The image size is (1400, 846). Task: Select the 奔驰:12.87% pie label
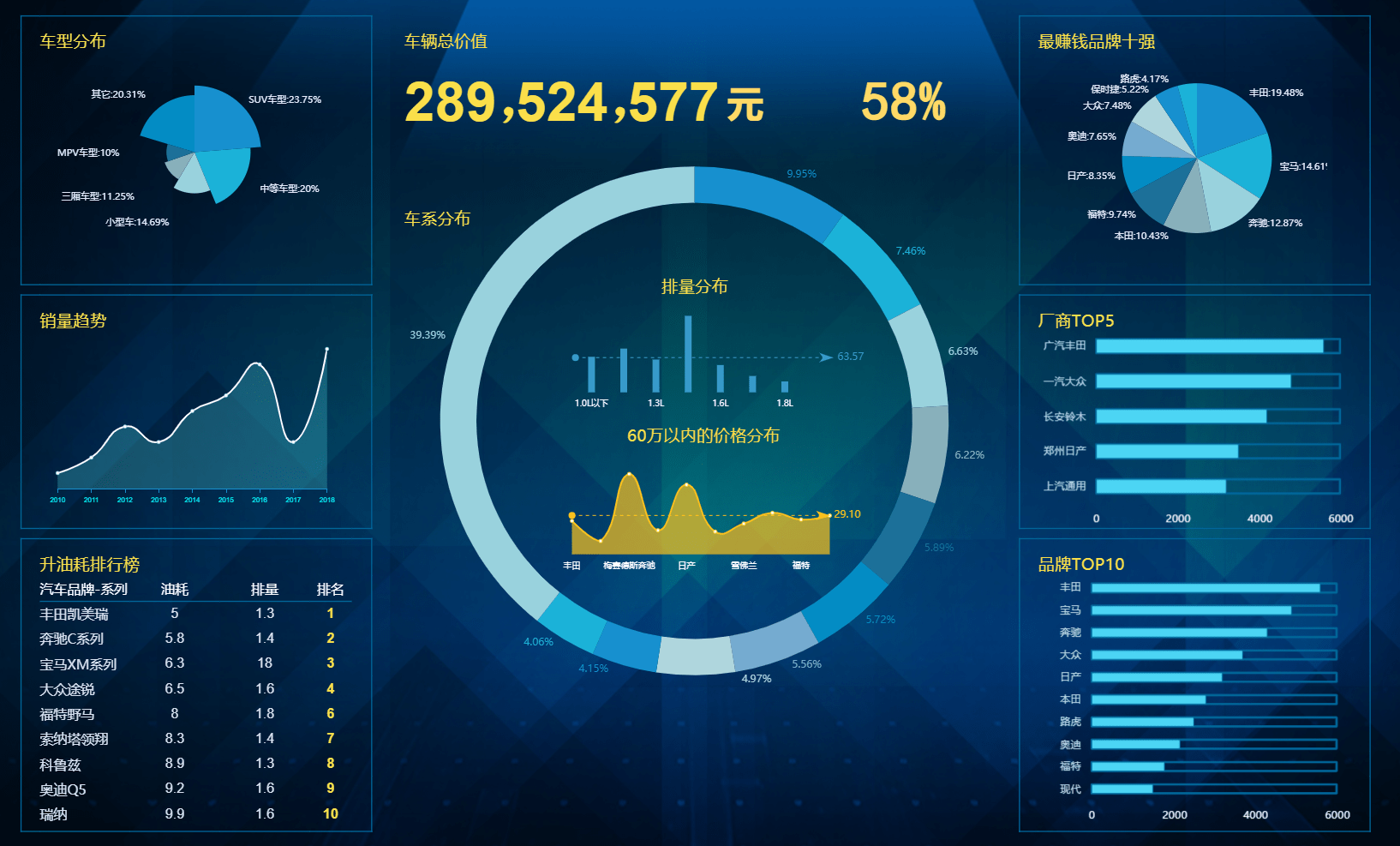1275,223
